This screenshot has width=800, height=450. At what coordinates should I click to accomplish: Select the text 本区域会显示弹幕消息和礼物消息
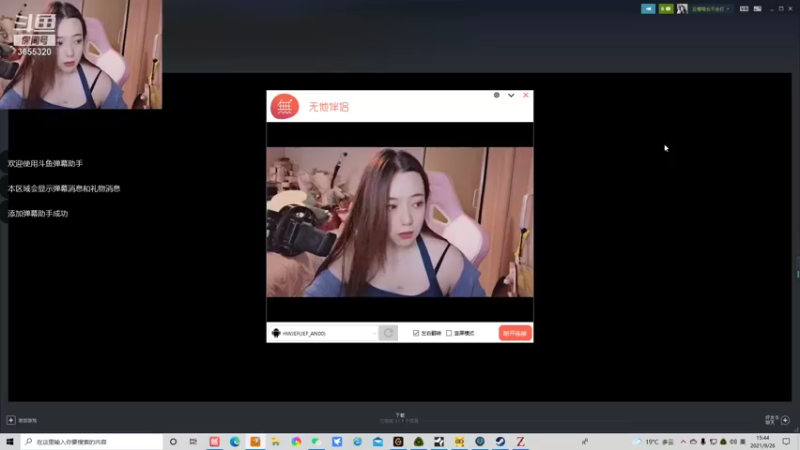point(64,189)
